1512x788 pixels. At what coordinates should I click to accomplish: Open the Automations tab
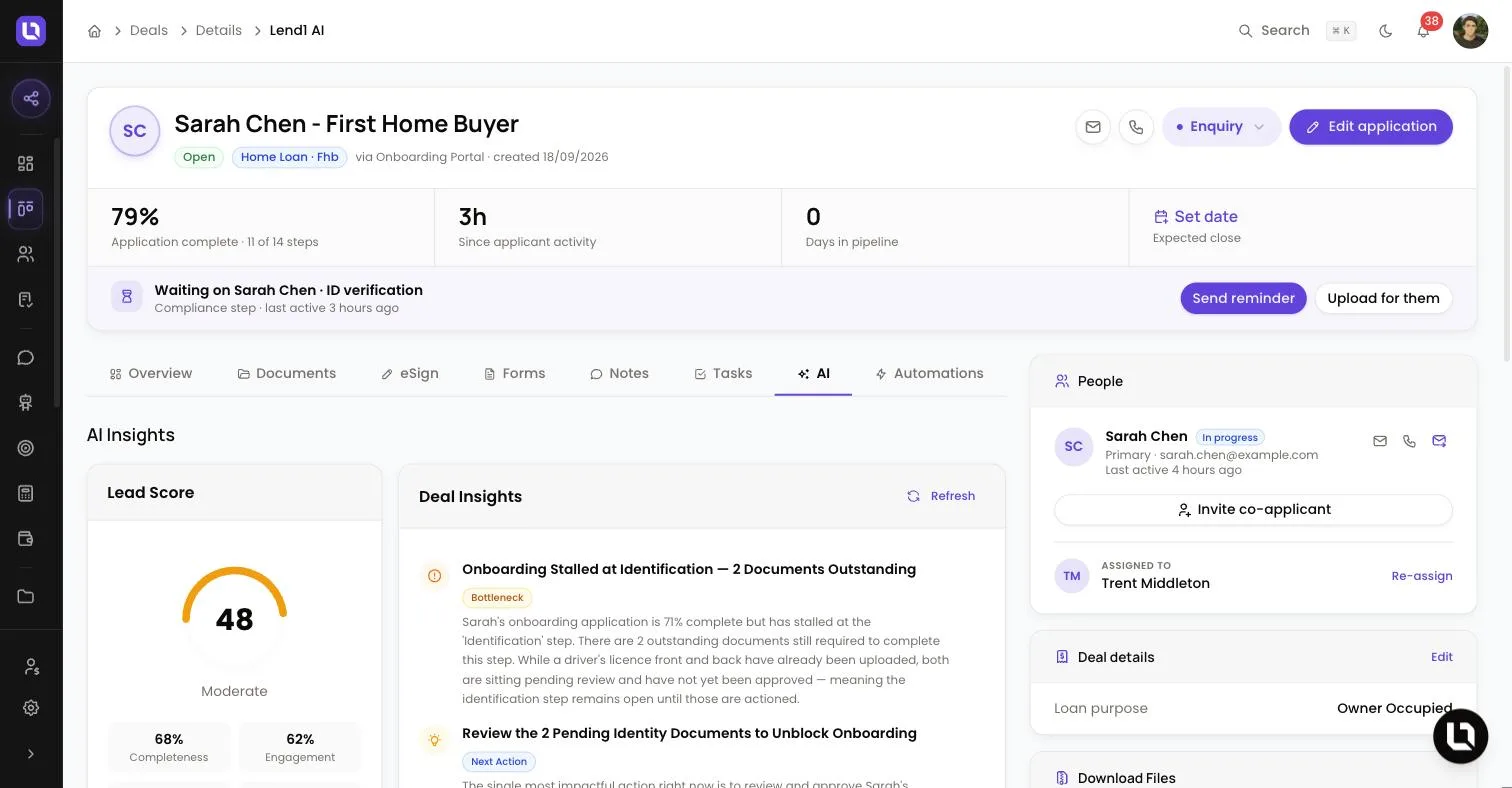point(929,373)
